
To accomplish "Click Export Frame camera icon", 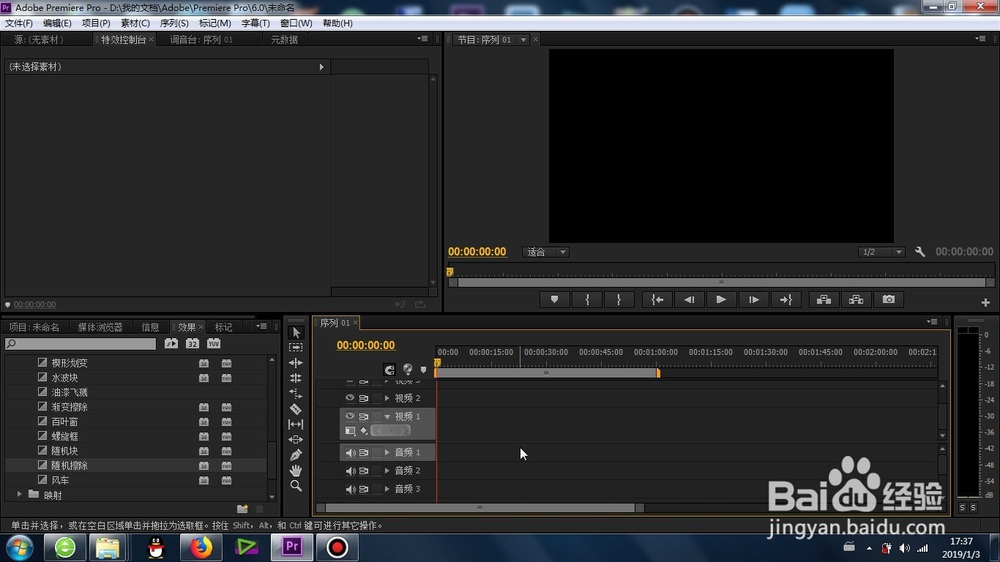I will click(x=888, y=300).
